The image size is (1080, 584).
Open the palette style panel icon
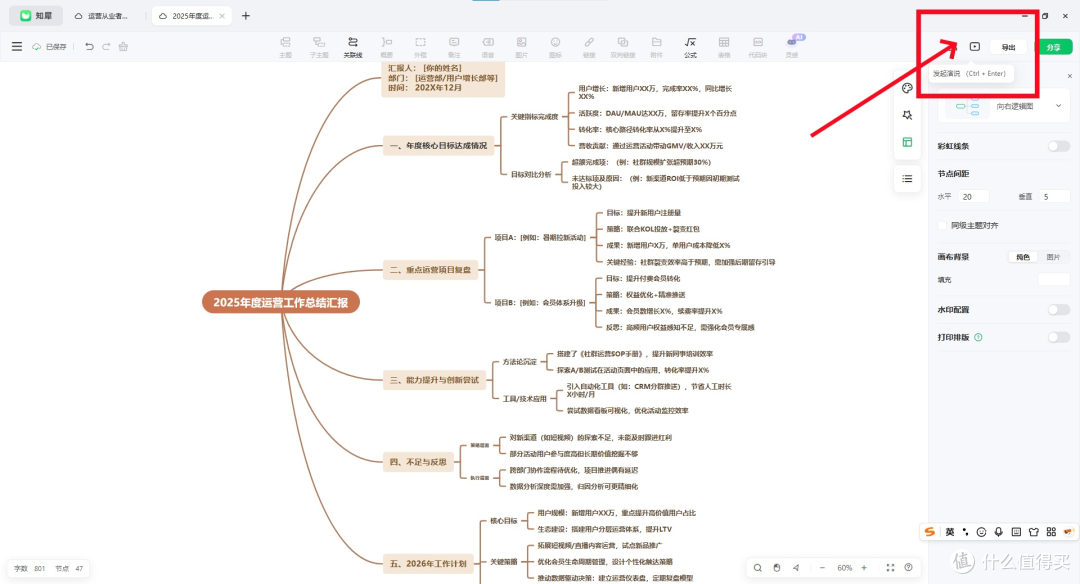click(907, 87)
